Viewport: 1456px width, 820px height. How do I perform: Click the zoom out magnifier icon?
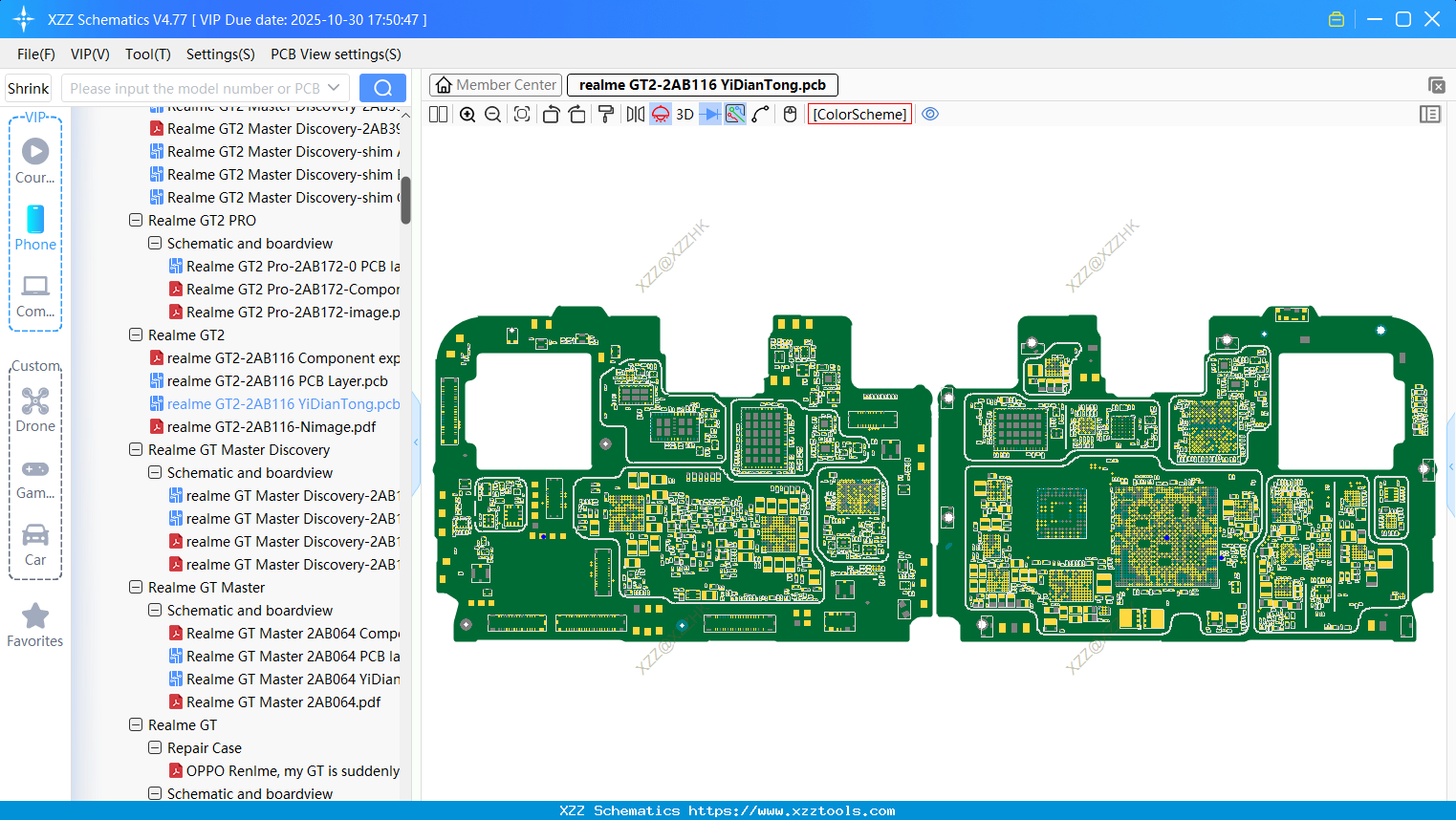[x=493, y=115]
